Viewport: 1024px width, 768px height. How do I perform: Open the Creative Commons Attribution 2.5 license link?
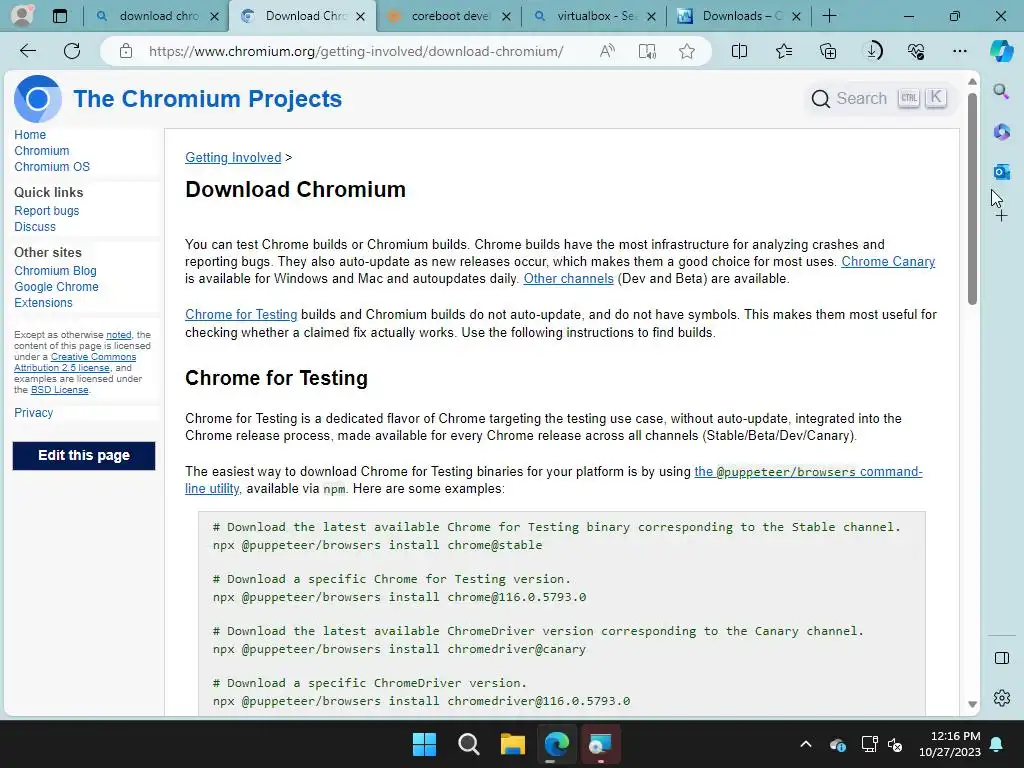[75, 362]
